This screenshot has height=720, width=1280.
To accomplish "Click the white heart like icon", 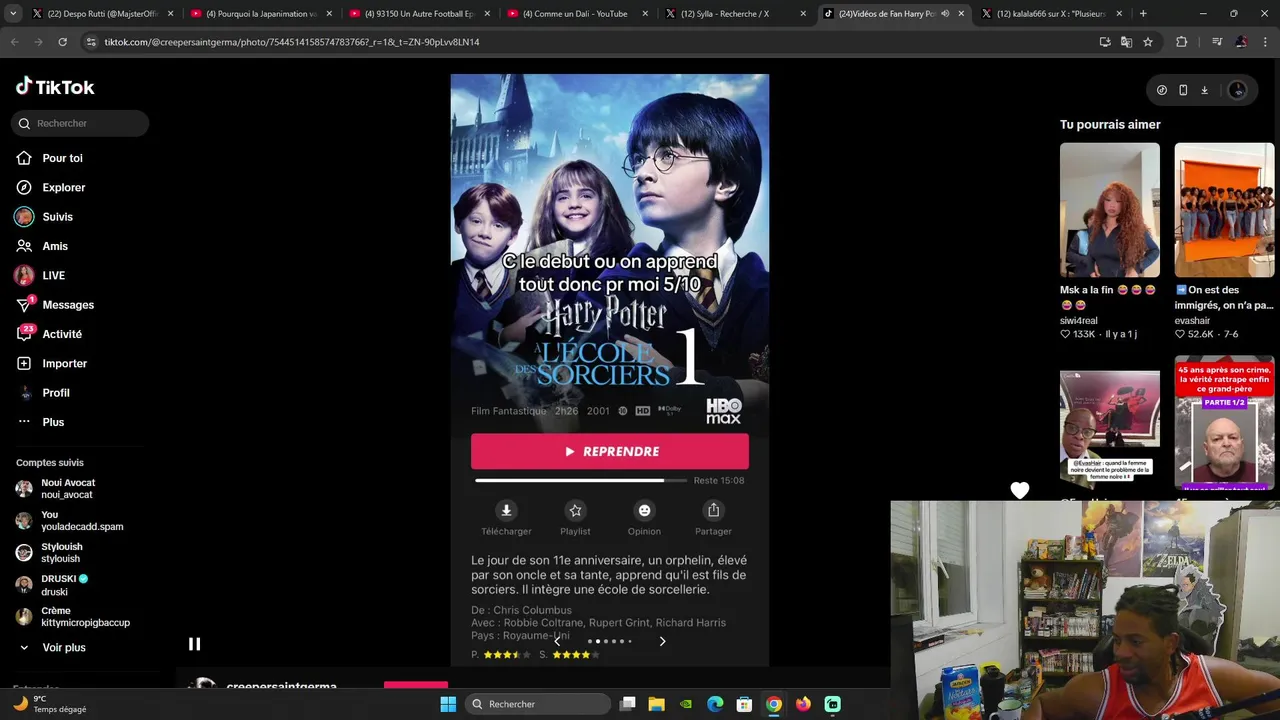I will (x=1019, y=490).
